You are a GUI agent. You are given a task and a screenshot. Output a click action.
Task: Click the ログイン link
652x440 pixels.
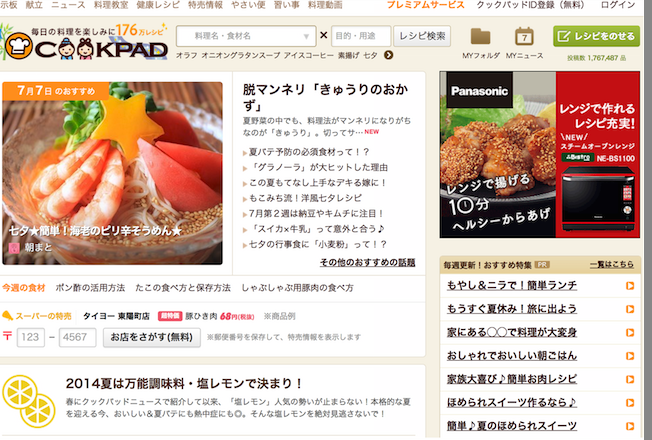point(618,5)
